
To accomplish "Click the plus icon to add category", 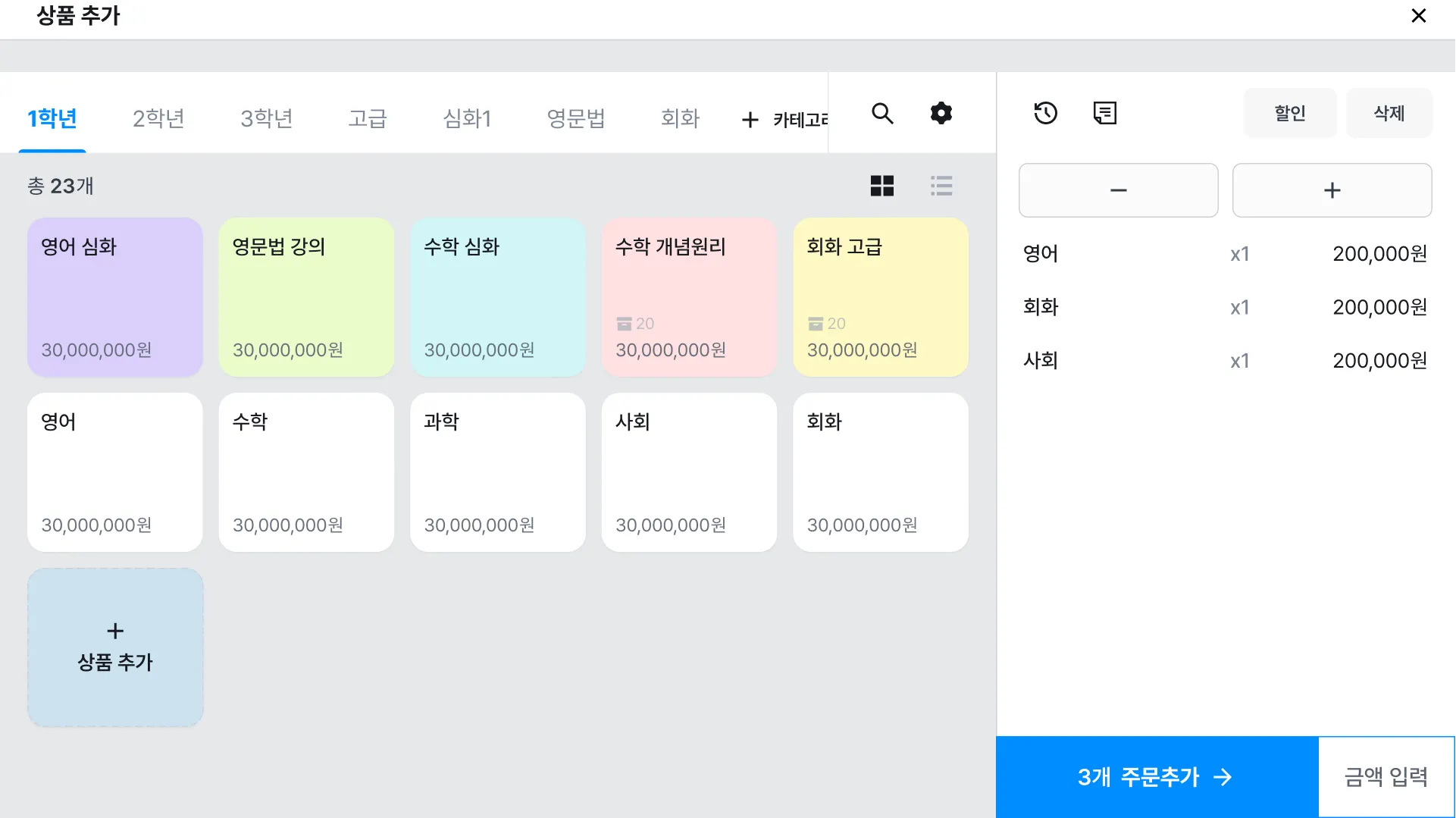I will pos(750,120).
